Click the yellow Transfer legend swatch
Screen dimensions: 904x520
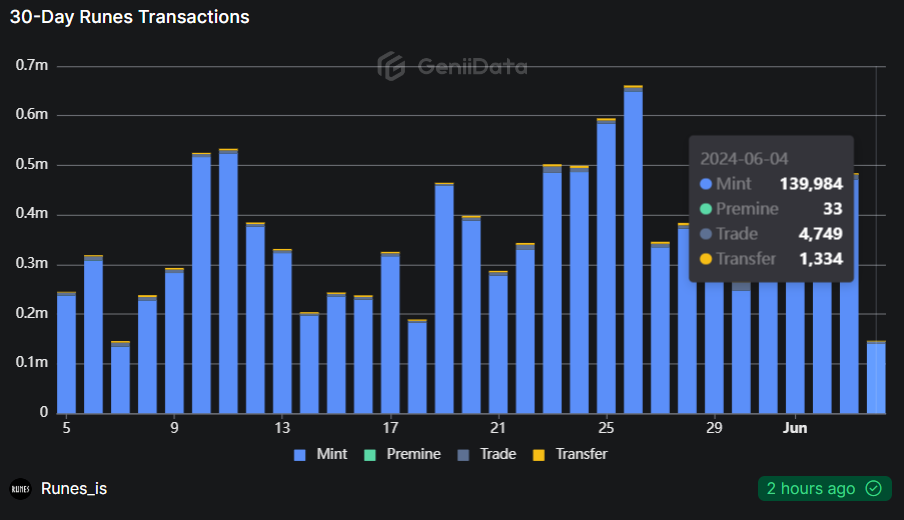[539, 455]
